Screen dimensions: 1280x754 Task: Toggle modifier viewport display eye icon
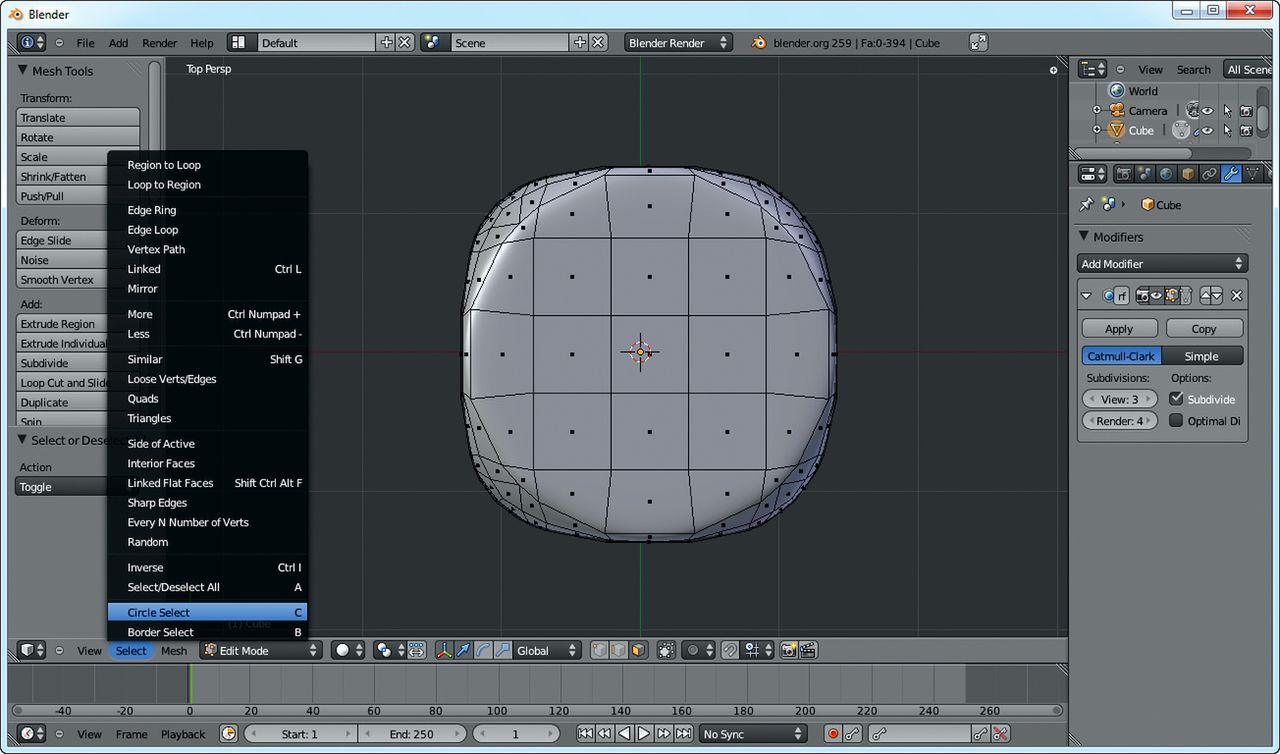[1157, 296]
